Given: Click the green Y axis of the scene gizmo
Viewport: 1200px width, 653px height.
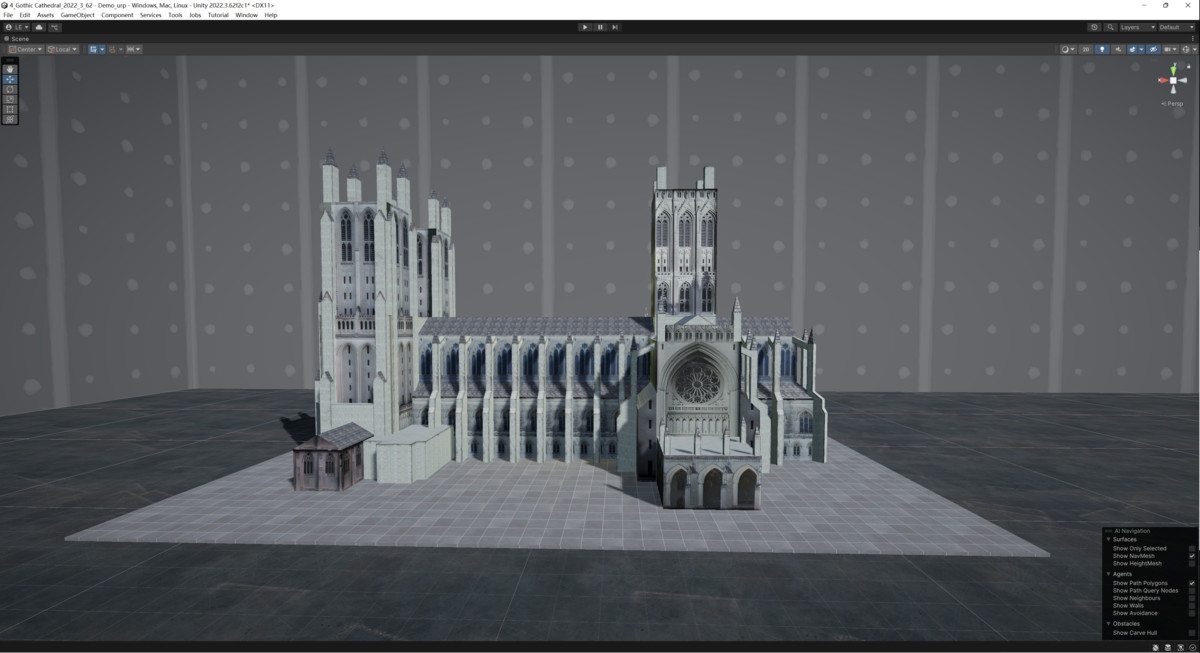Looking at the screenshot, I should [x=1172, y=68].
